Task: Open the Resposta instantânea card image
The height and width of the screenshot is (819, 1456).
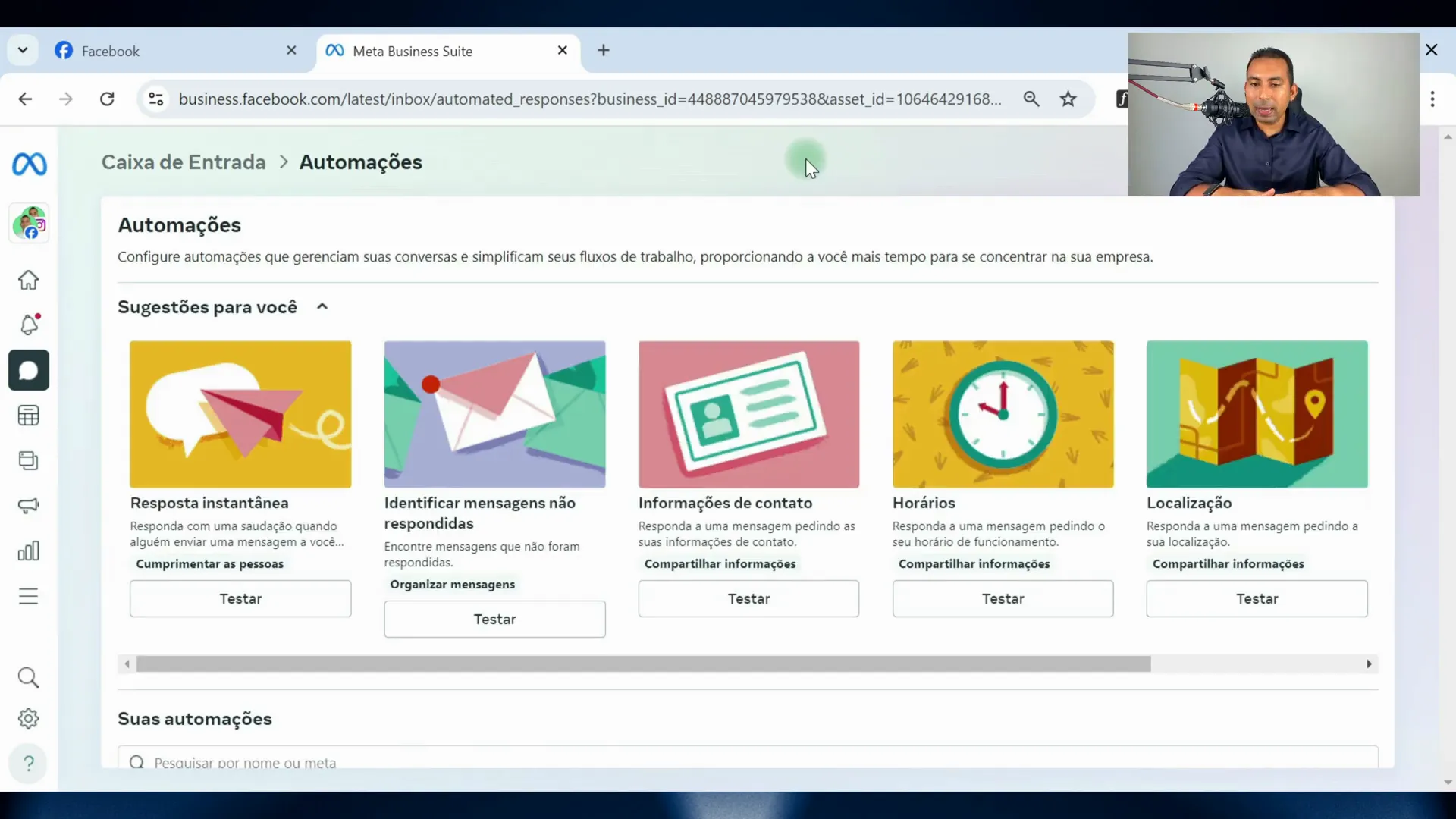Action: pyautogui.click(x=240, y=414)
